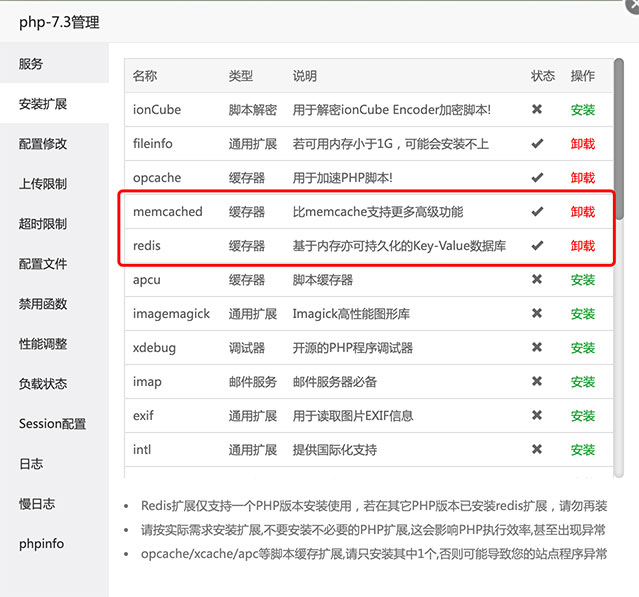The image size is (639, 597).
Task: Close the php-7.3管理 dialog
Action: click(x=633, y=5)
